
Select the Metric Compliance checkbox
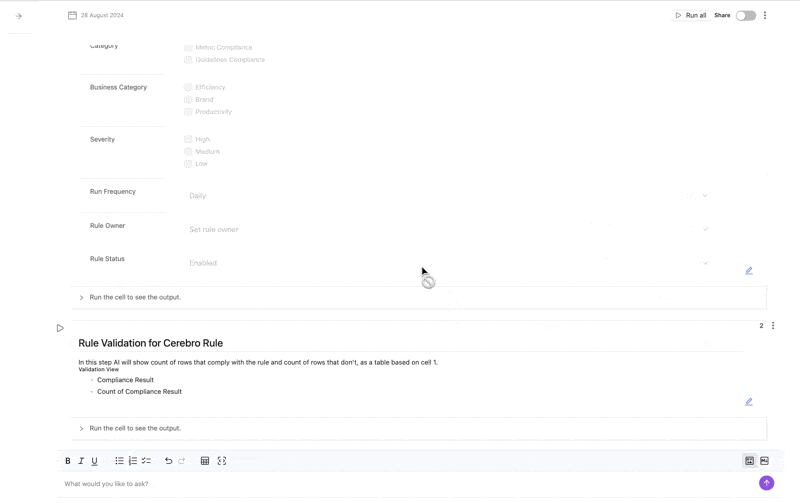pos(188,48)
